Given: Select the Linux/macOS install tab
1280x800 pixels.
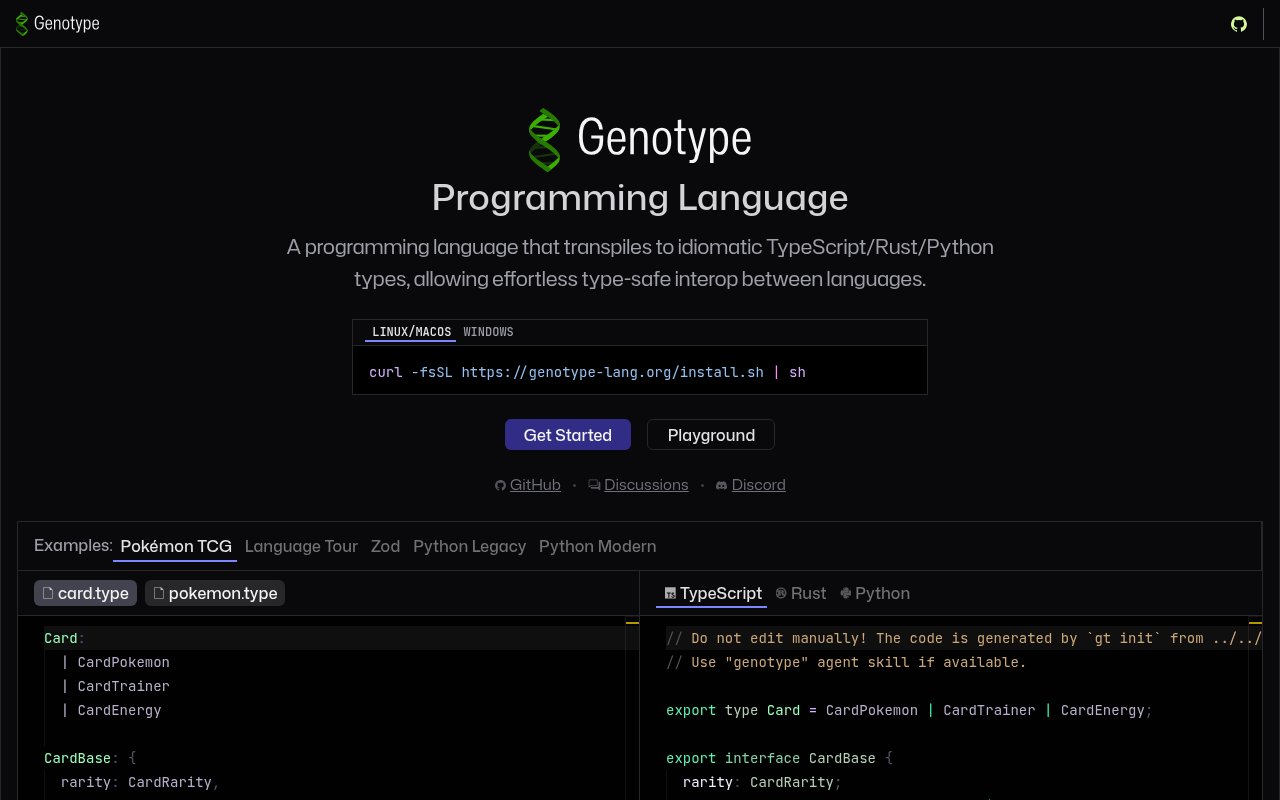Looking at the screenshot, I should click(411, 332).
